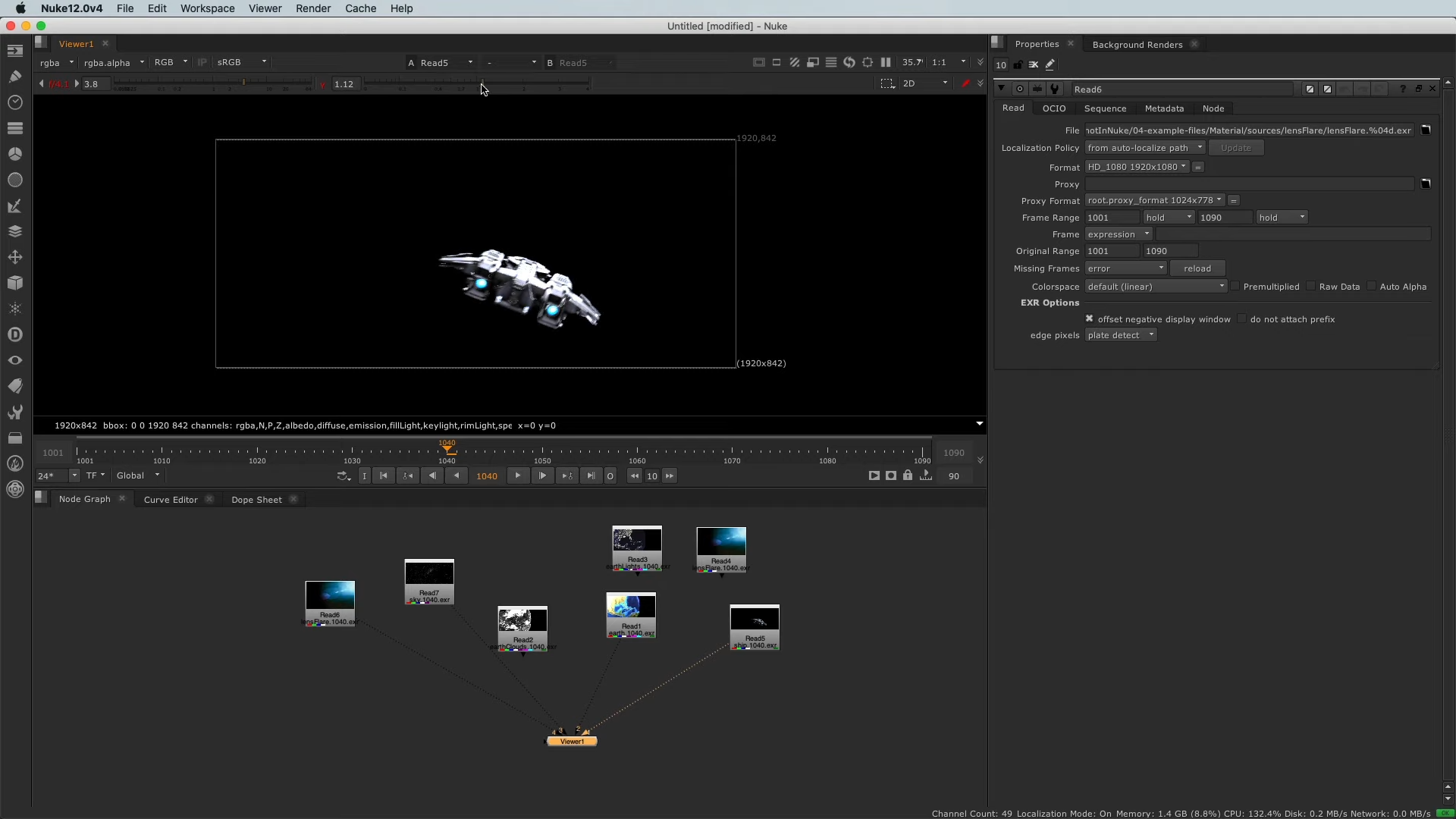
Task: Open the Views nodes toolbar menu
Action: coord(14,360)
